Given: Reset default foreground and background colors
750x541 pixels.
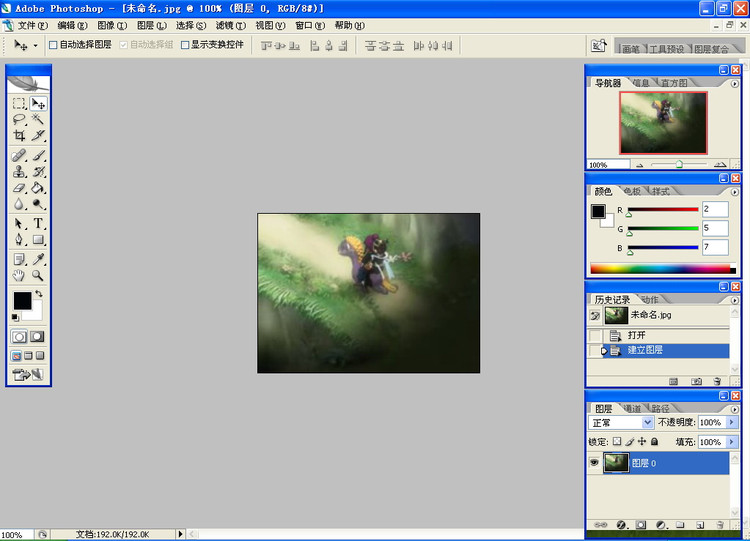Looking at the screenshot, I should (x=15, y=317).
